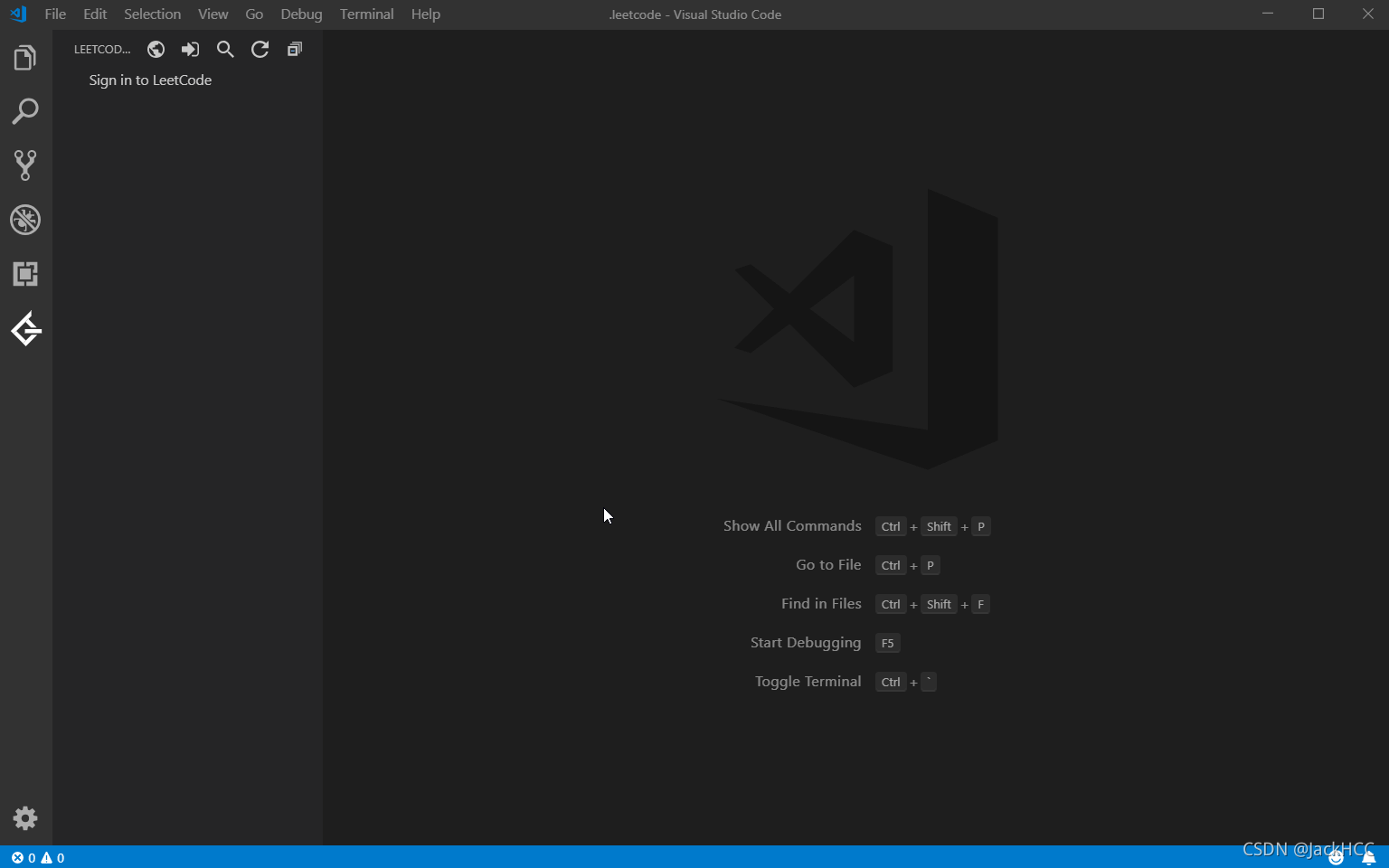The height and width of the screenshot is (868, 1389).
Task: Open the Search view in activity bar
Action: [x=25, y=112]
